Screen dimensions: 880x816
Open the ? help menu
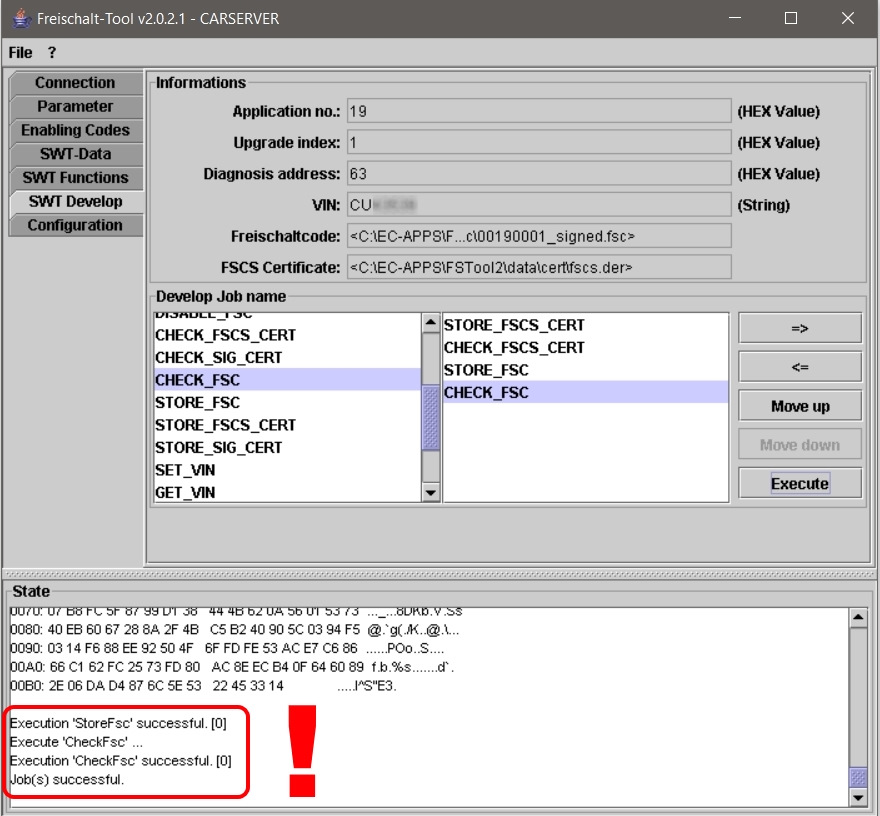click(52, 53)
